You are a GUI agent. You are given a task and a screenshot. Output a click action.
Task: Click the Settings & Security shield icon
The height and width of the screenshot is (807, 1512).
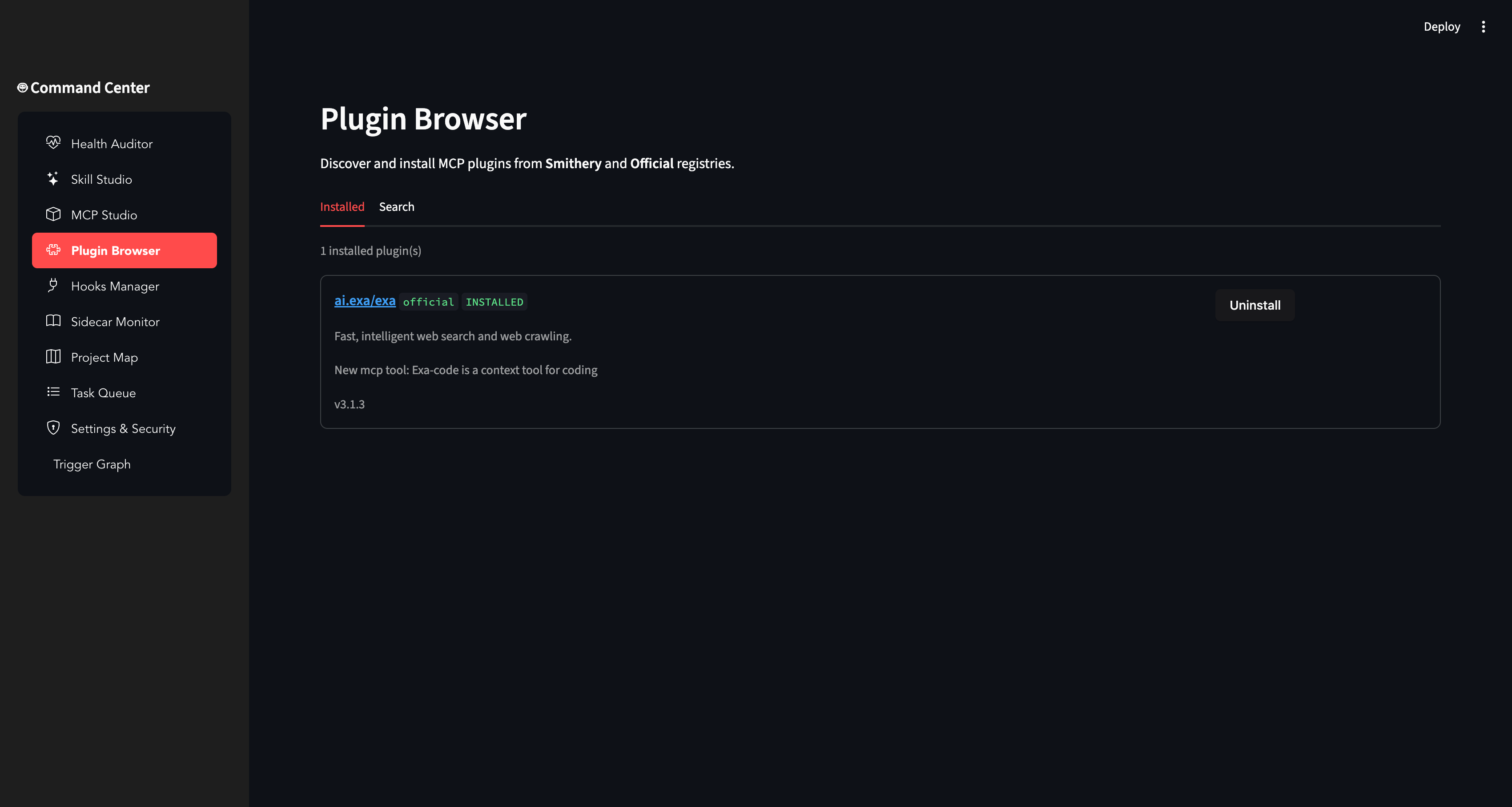53,428
